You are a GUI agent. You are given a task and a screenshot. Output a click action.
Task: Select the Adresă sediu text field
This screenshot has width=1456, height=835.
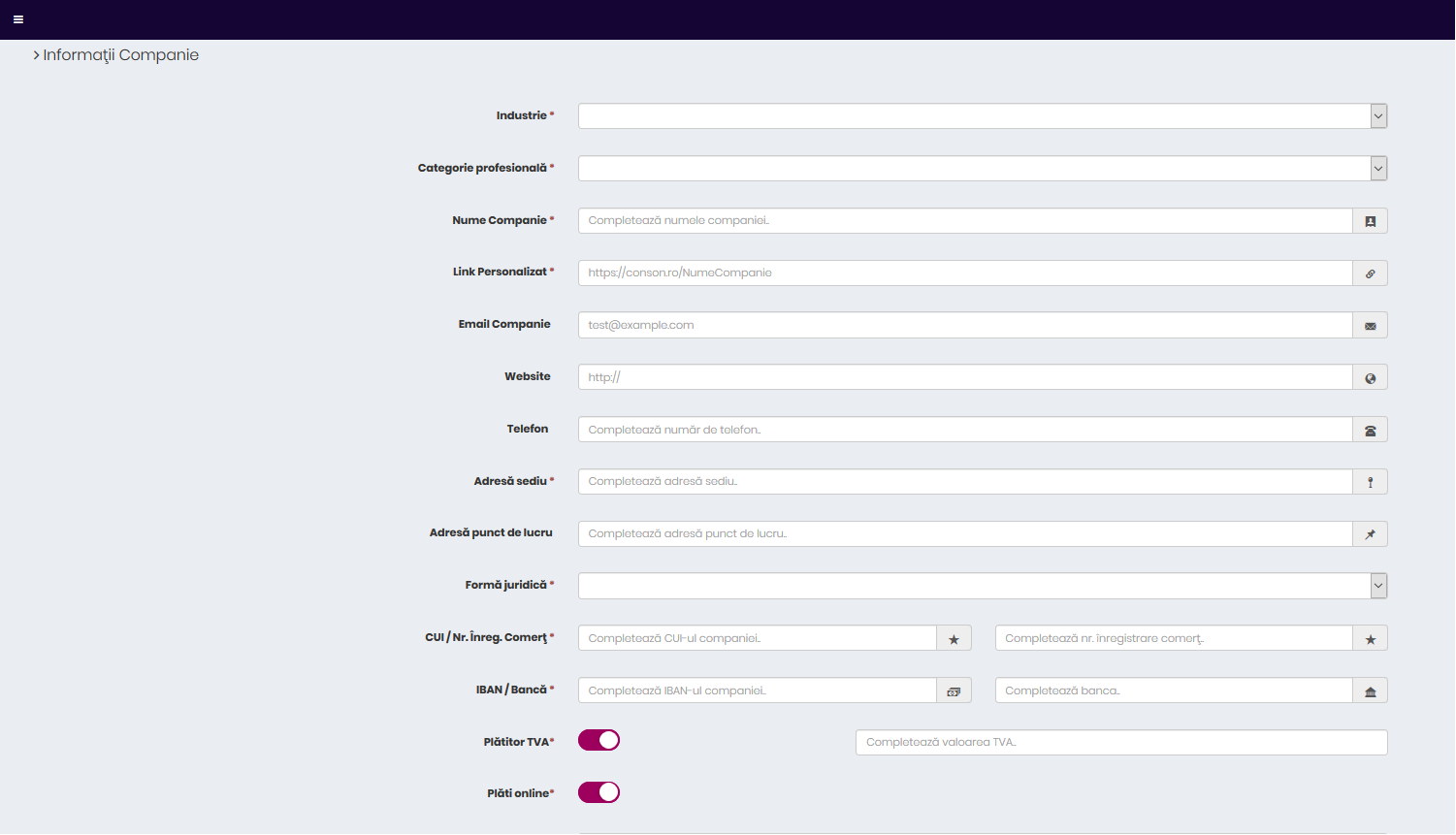click(x=965, y=482)
